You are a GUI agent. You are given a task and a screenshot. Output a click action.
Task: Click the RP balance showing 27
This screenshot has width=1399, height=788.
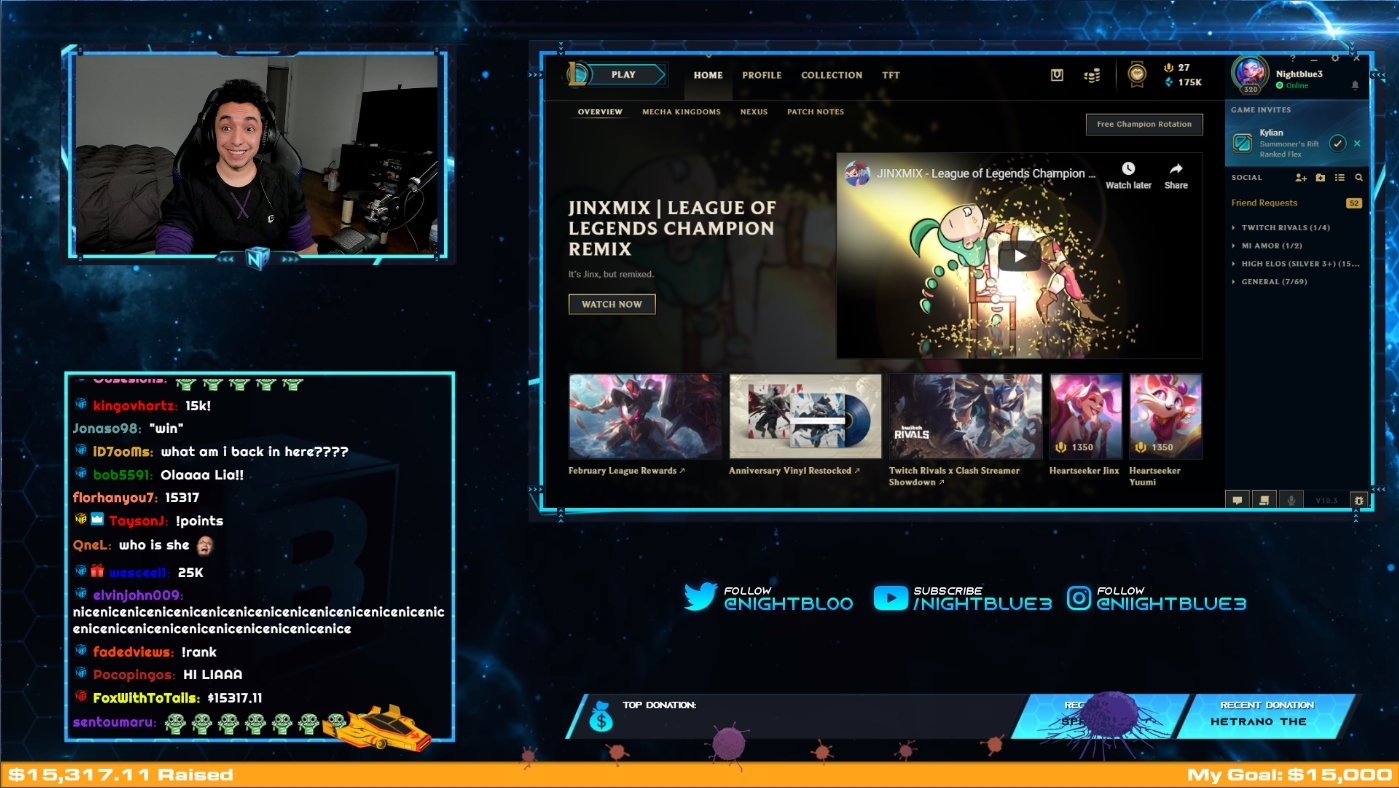click(x=1177, y=68)
